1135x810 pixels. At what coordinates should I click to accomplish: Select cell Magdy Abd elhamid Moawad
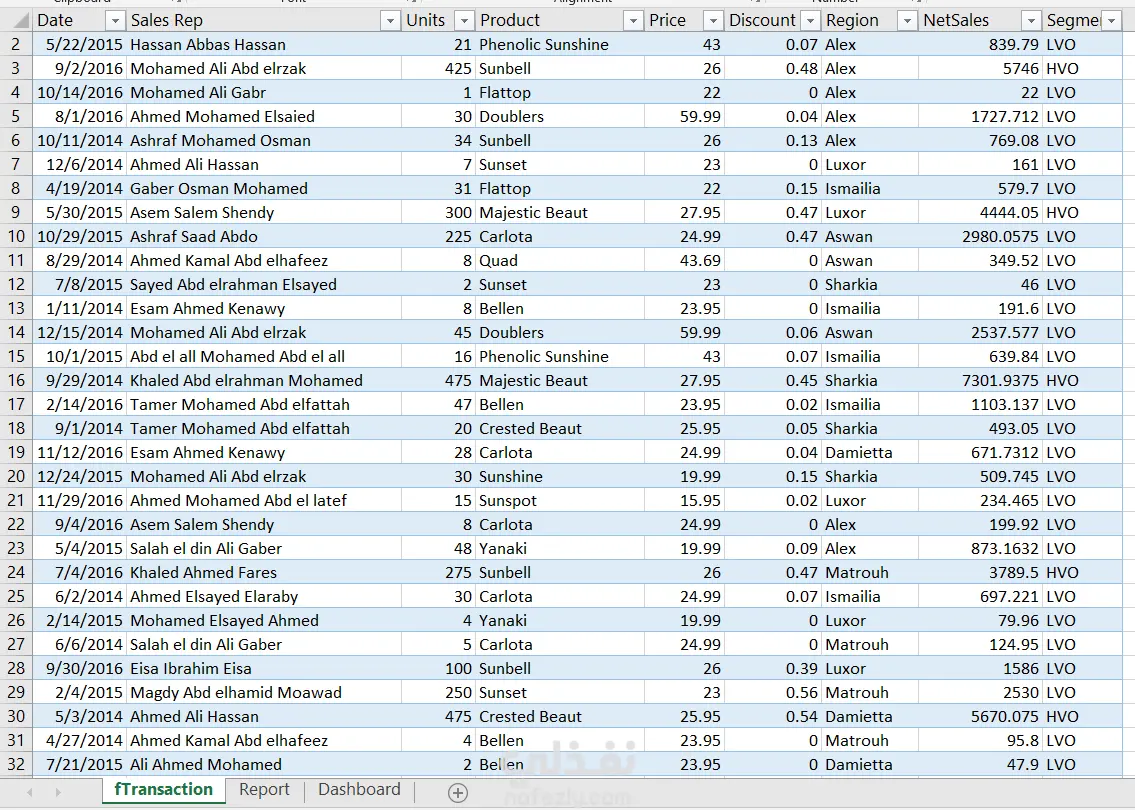click(264, 692)
